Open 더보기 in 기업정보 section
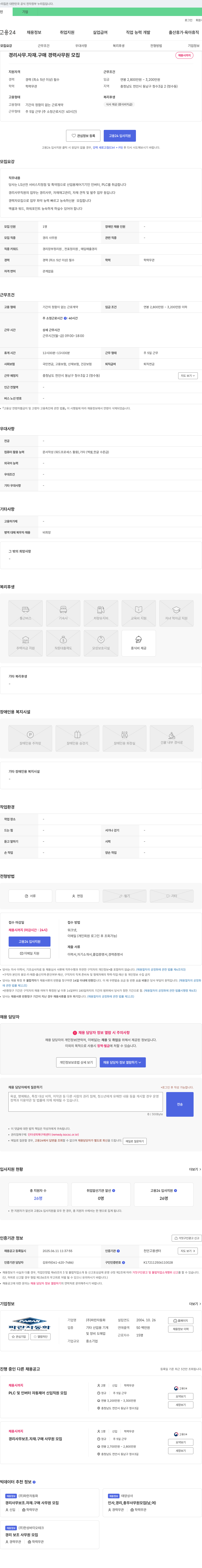The height and width of the screenshot is (1568, 202). tap(195, 1304)
